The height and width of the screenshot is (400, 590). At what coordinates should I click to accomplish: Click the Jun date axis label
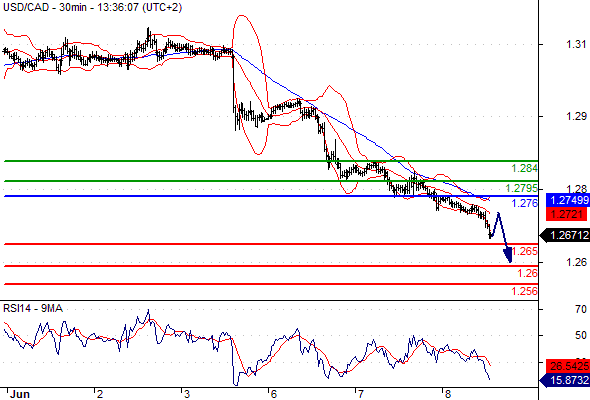coord(20,394)
